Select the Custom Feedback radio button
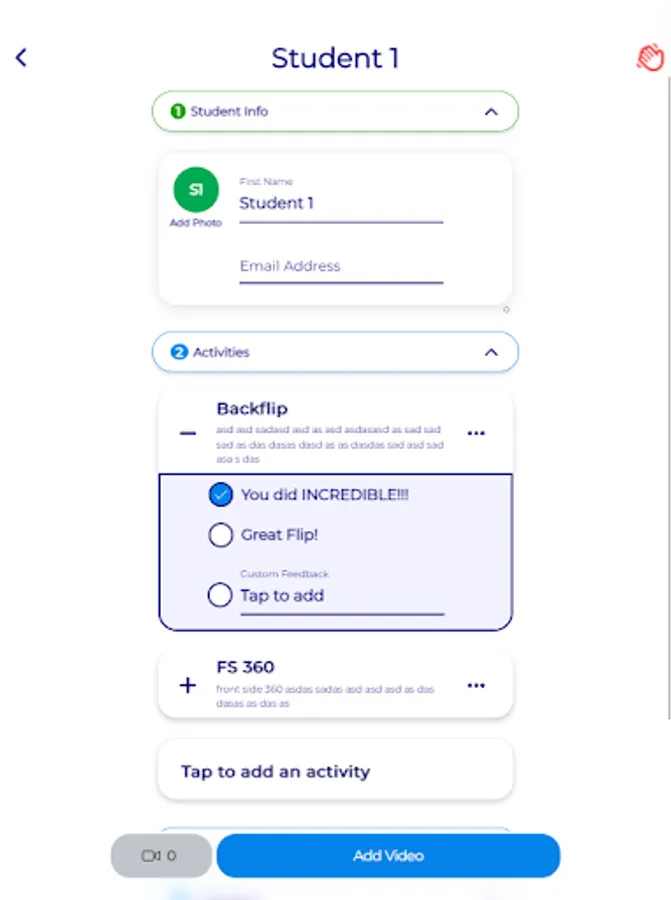Viewport: 671px width, 900px height. pos(221,596)
